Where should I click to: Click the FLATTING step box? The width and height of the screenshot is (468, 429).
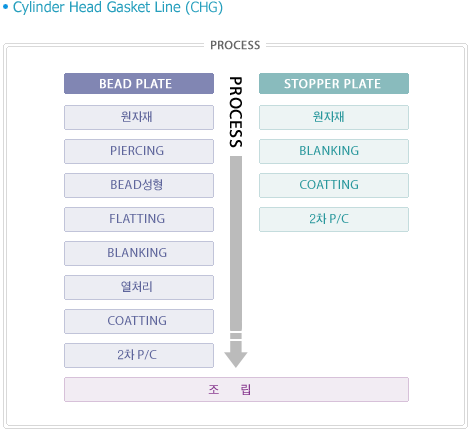point(139,219)
